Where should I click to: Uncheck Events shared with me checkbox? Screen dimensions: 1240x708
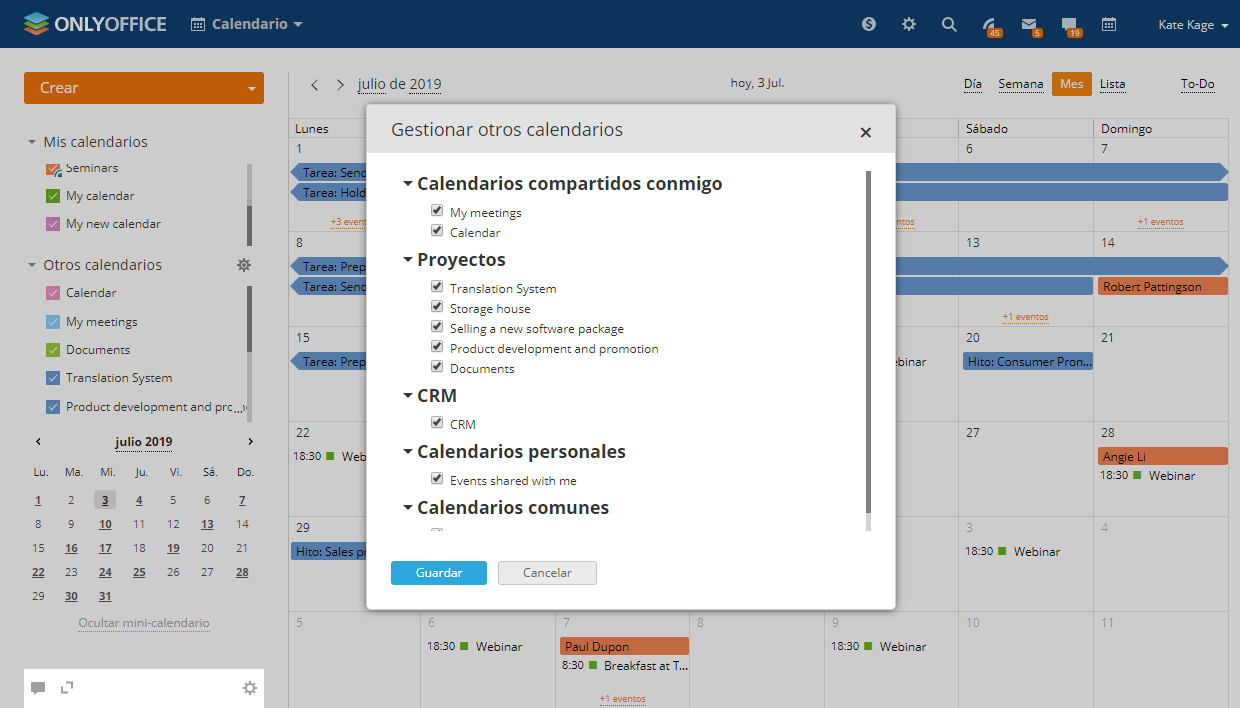[x=437, y=479]
